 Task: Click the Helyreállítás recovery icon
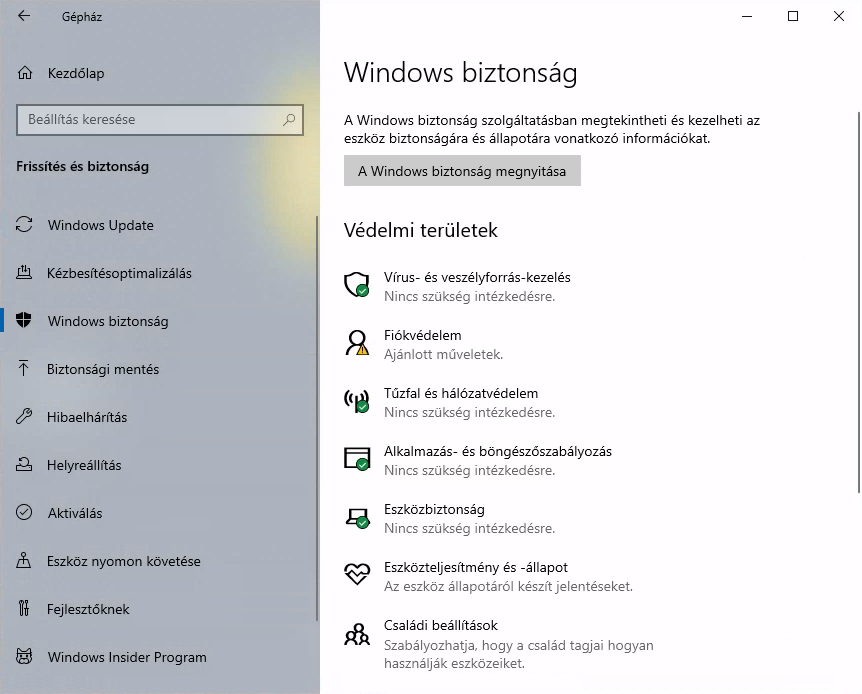(24, 464)
